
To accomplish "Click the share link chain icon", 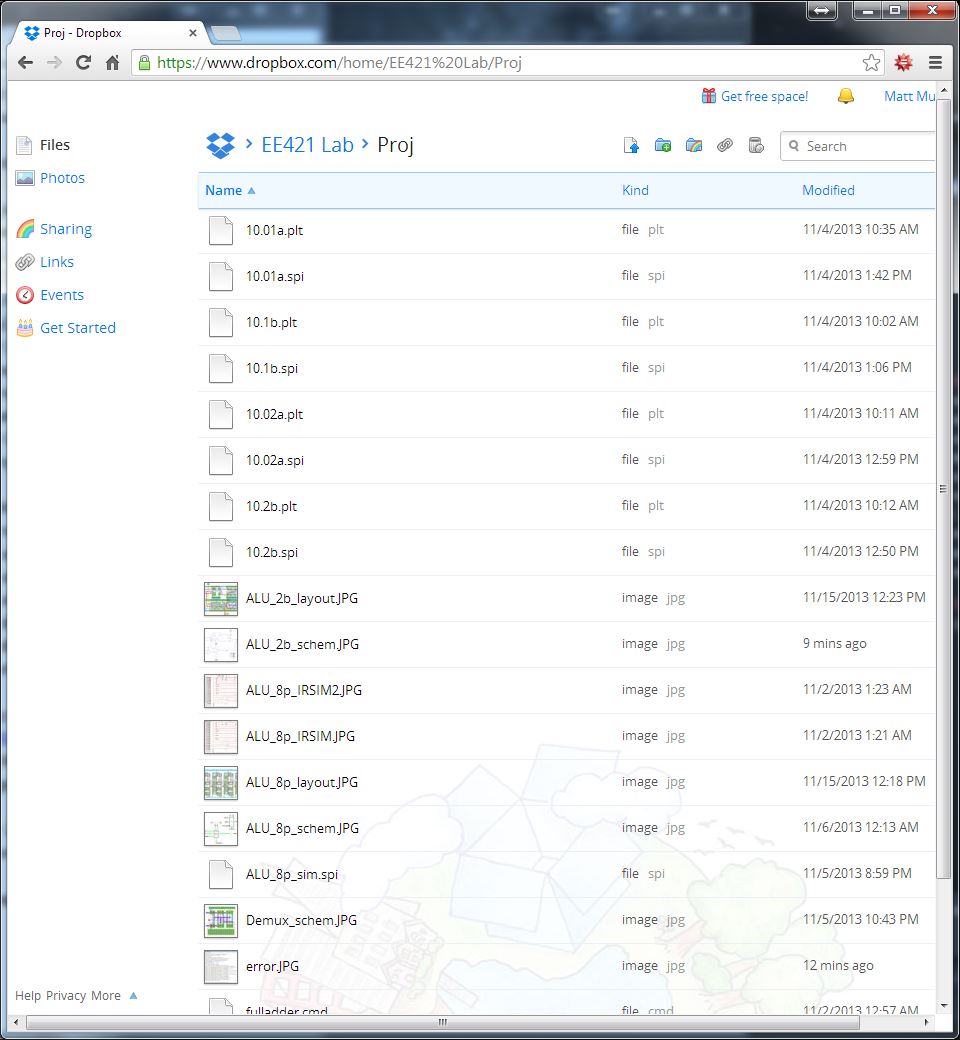I will coord(725,145).
